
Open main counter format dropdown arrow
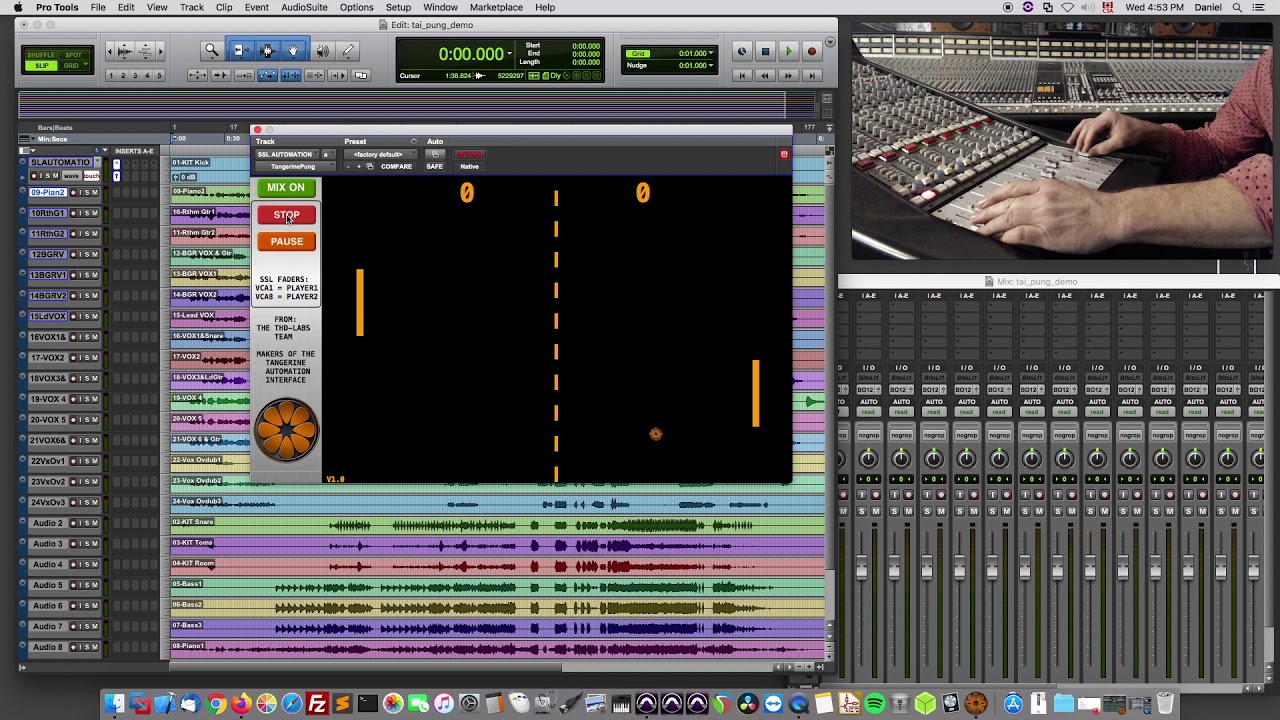510,54
